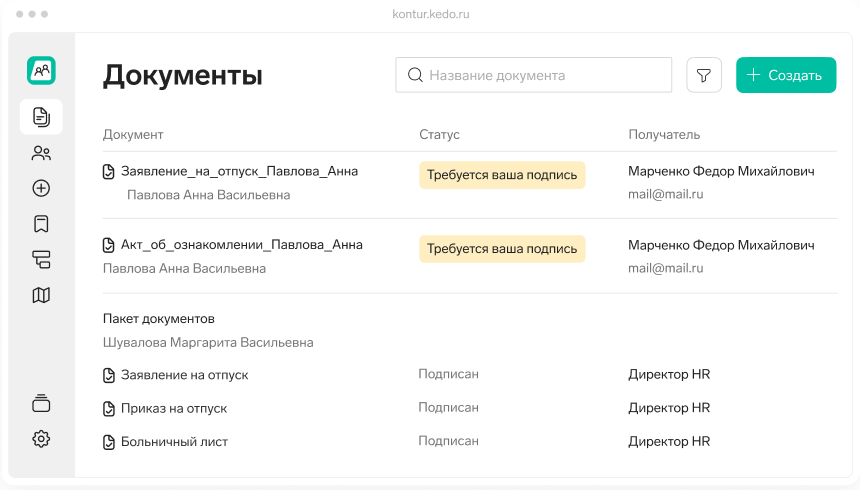Click file icon beside Приказ на отпуск
The width and height of the screenshot is (860, 490).
pos(109,409)
